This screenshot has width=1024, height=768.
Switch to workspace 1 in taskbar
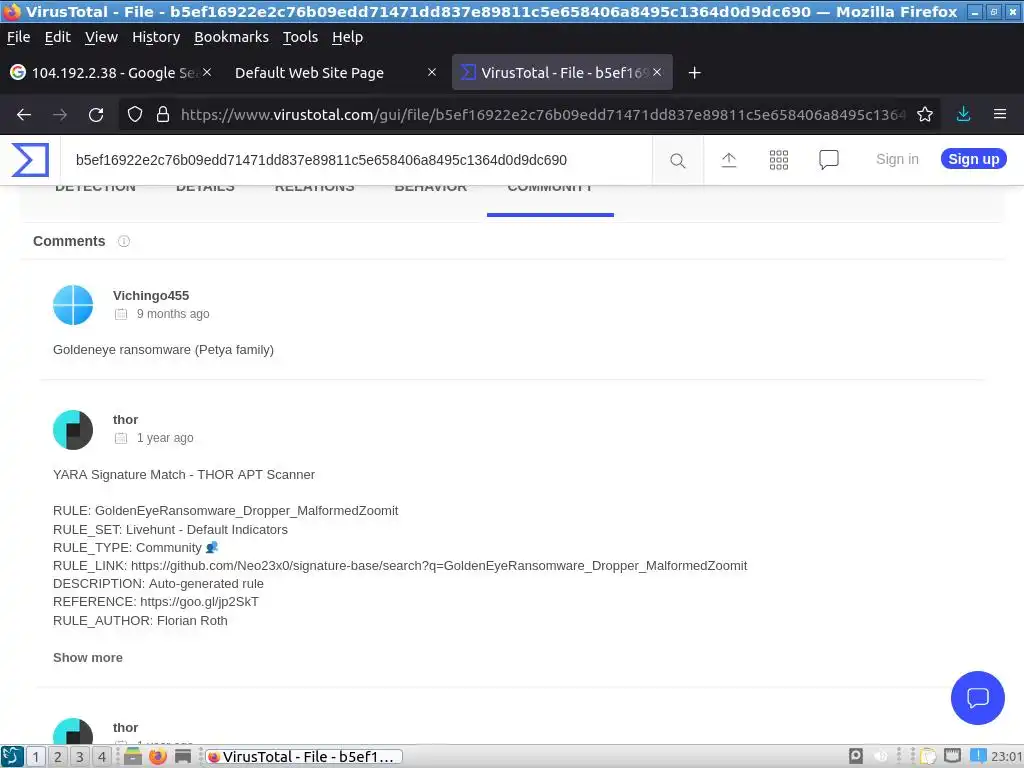point(35,757)
